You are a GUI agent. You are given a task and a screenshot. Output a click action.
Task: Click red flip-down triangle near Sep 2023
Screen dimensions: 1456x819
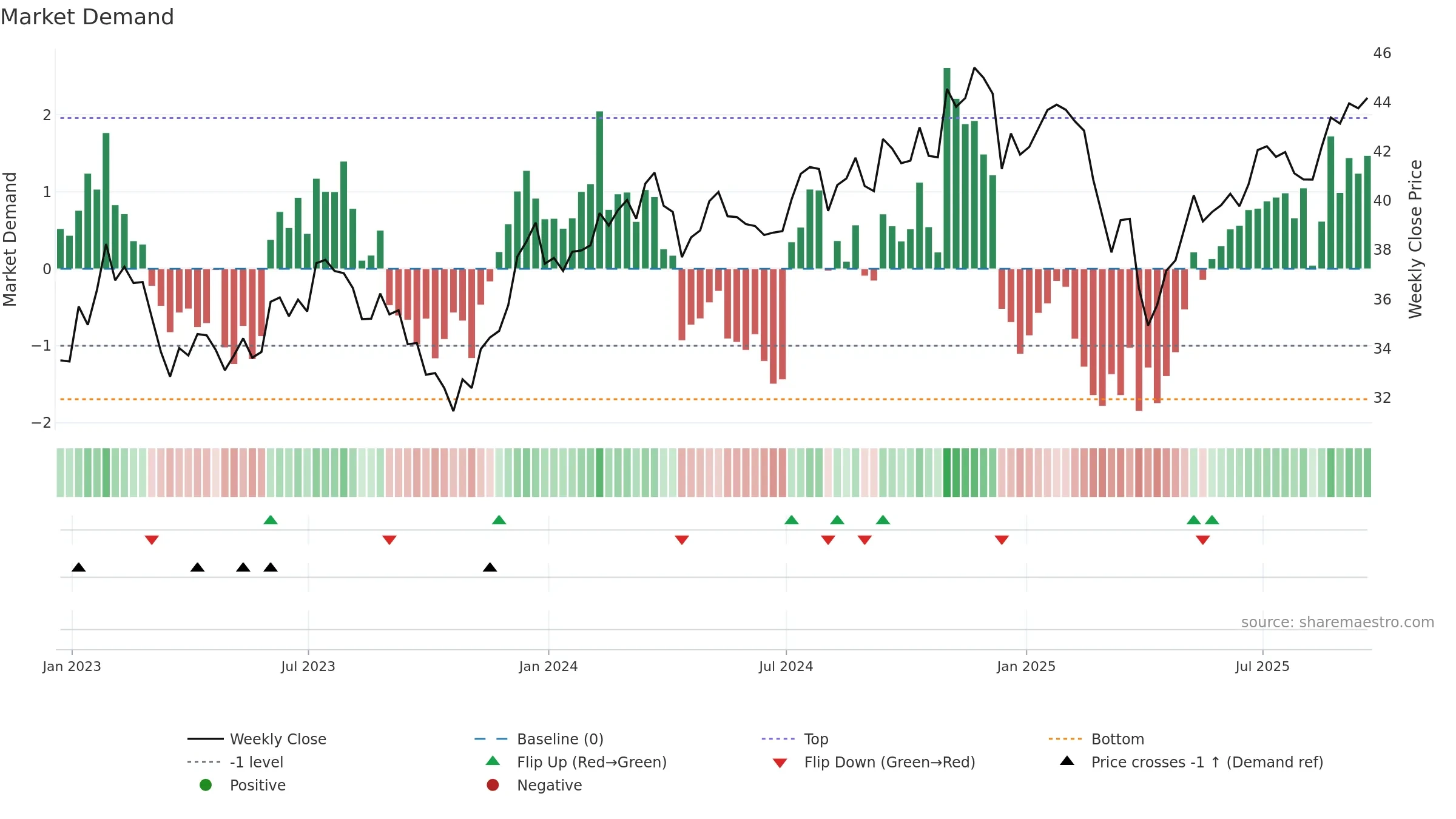tap(389, 540)
